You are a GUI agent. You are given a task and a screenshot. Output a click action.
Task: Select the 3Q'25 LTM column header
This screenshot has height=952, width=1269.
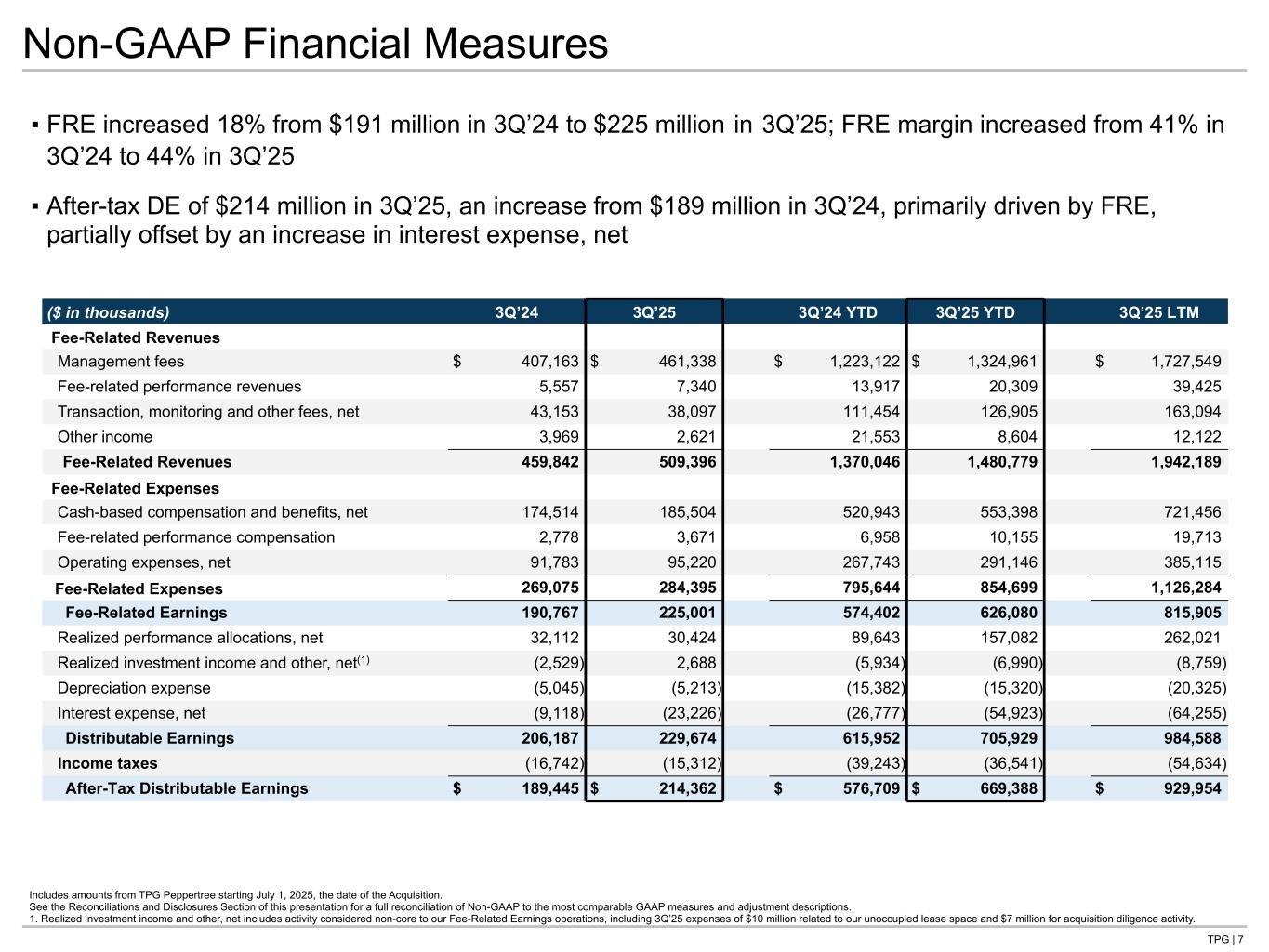[1159, 312]
